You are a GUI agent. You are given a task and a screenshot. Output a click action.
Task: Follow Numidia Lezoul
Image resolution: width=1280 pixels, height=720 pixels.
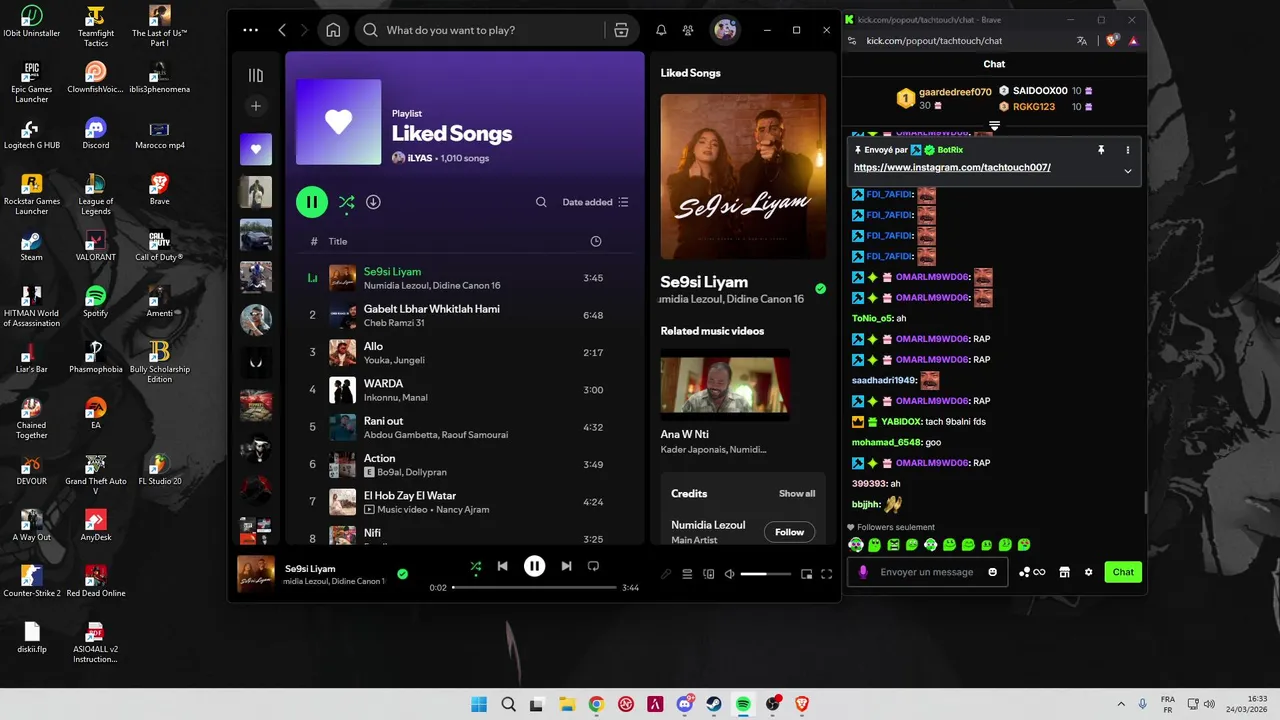point(789,532)
